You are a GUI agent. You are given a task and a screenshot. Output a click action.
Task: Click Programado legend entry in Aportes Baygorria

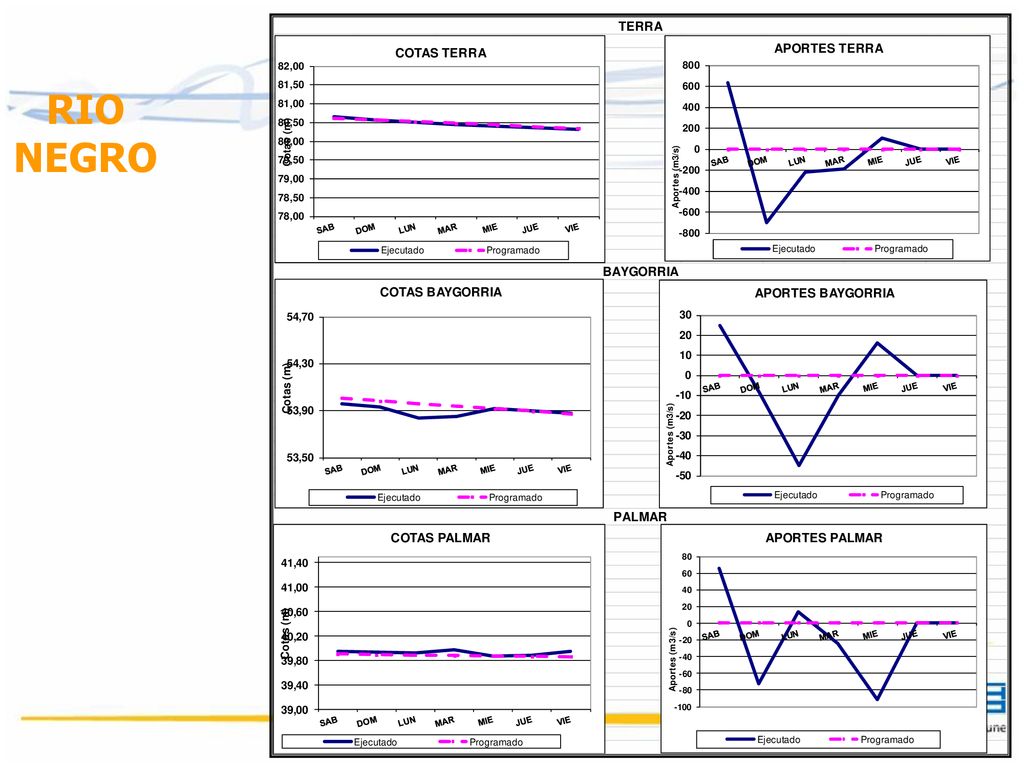(891, 495)
